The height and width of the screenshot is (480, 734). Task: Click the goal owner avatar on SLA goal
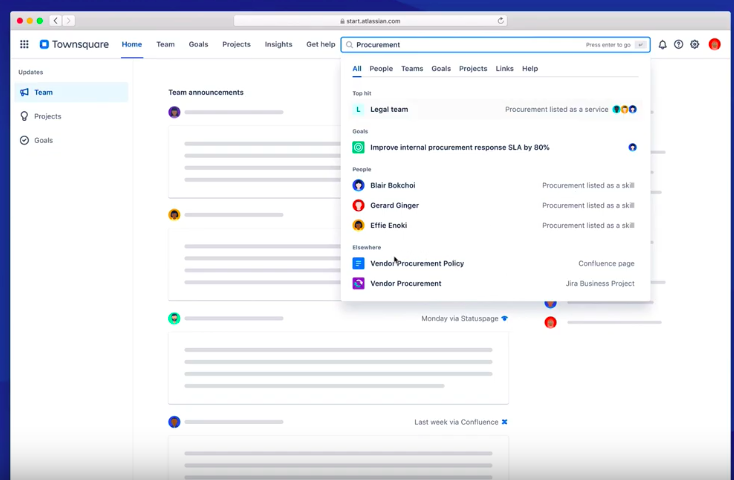[632, 147]
